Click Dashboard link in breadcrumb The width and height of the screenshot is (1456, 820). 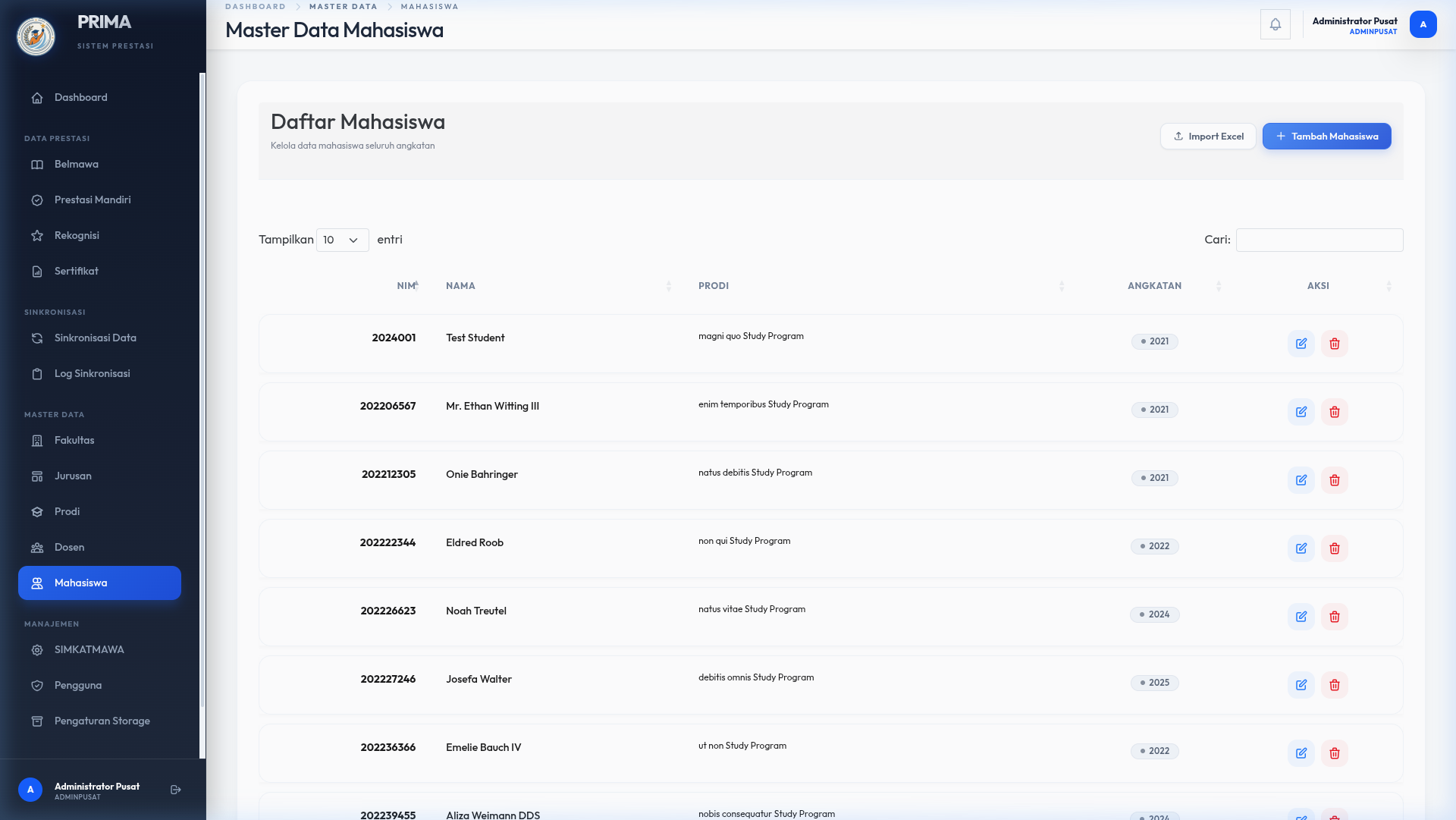tap(255, 7)
